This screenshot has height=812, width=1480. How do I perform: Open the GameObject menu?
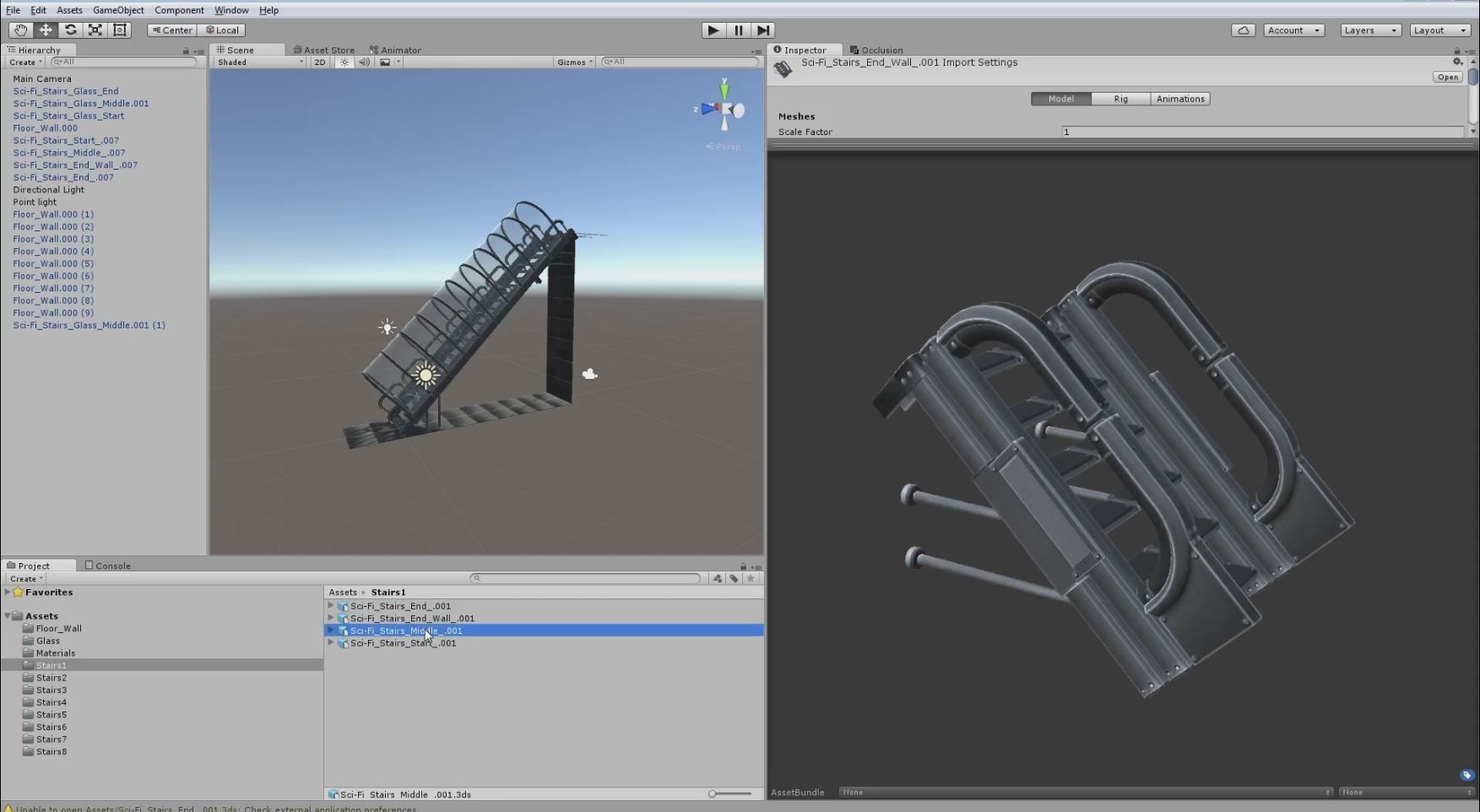pyautogui.click(x=118, y=10)
